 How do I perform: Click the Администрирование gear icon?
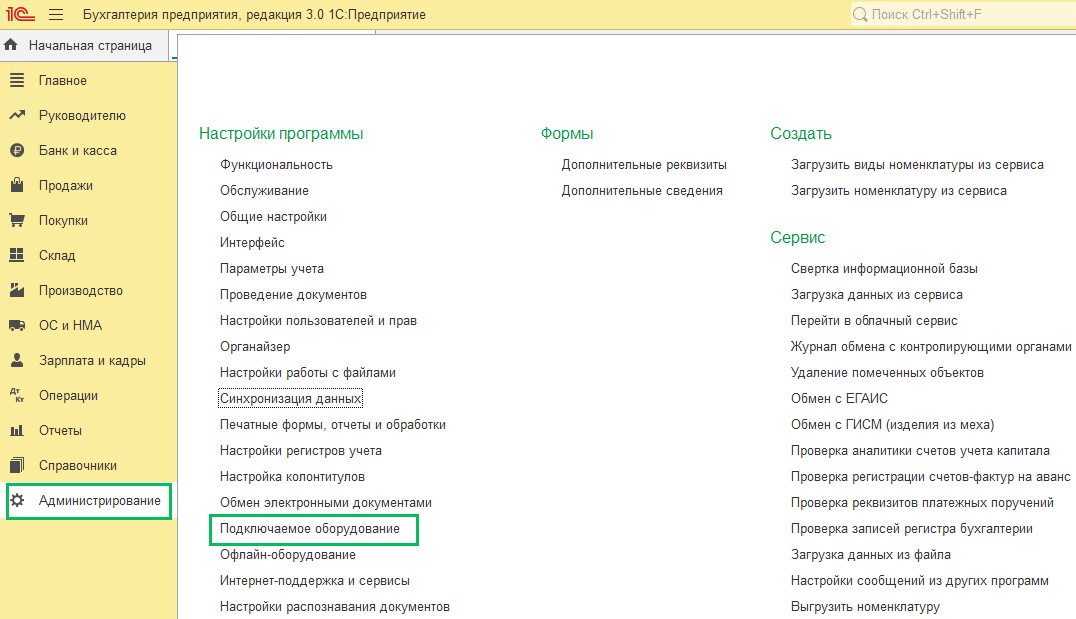pos(17,500)
